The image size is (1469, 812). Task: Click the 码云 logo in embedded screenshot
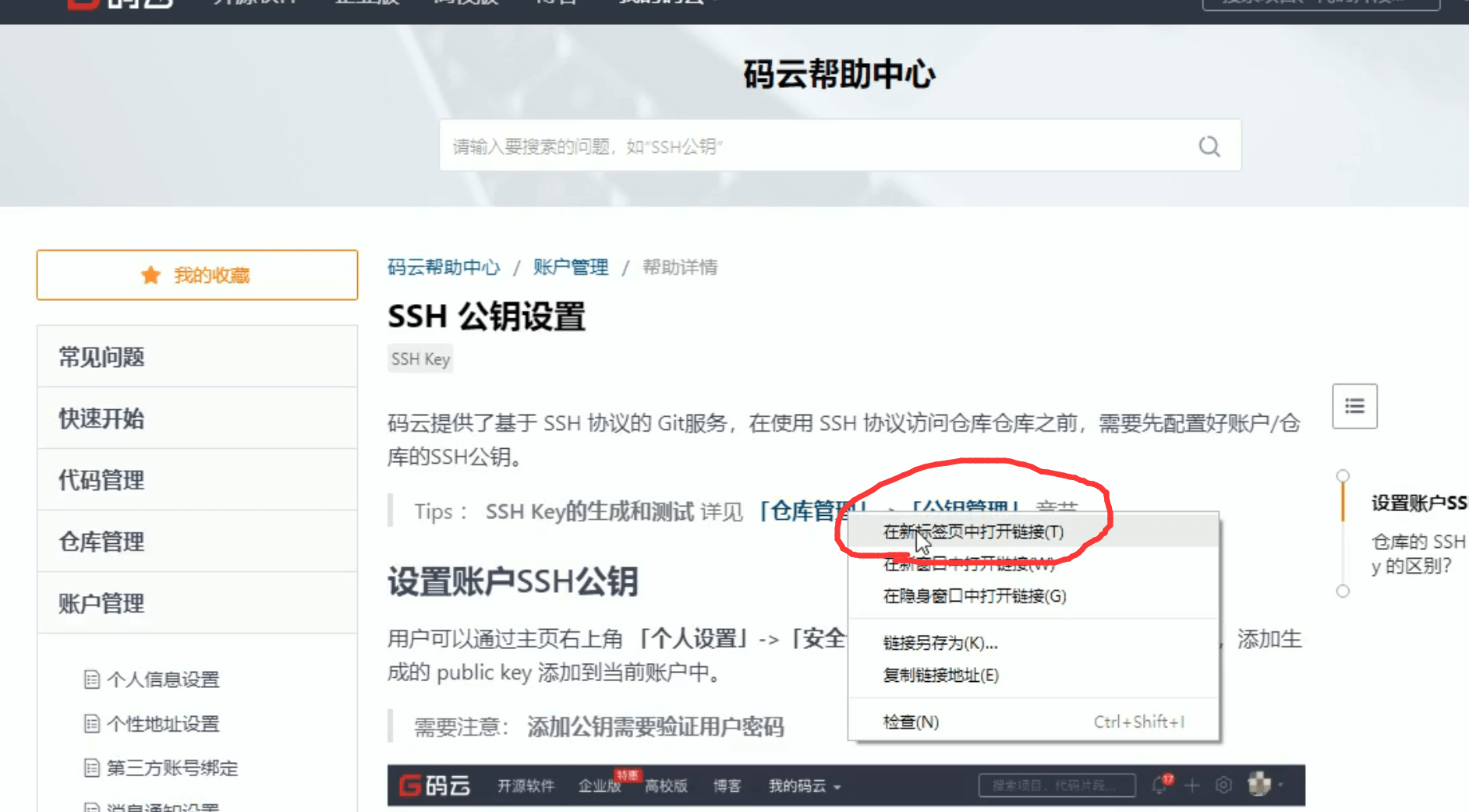434,785
